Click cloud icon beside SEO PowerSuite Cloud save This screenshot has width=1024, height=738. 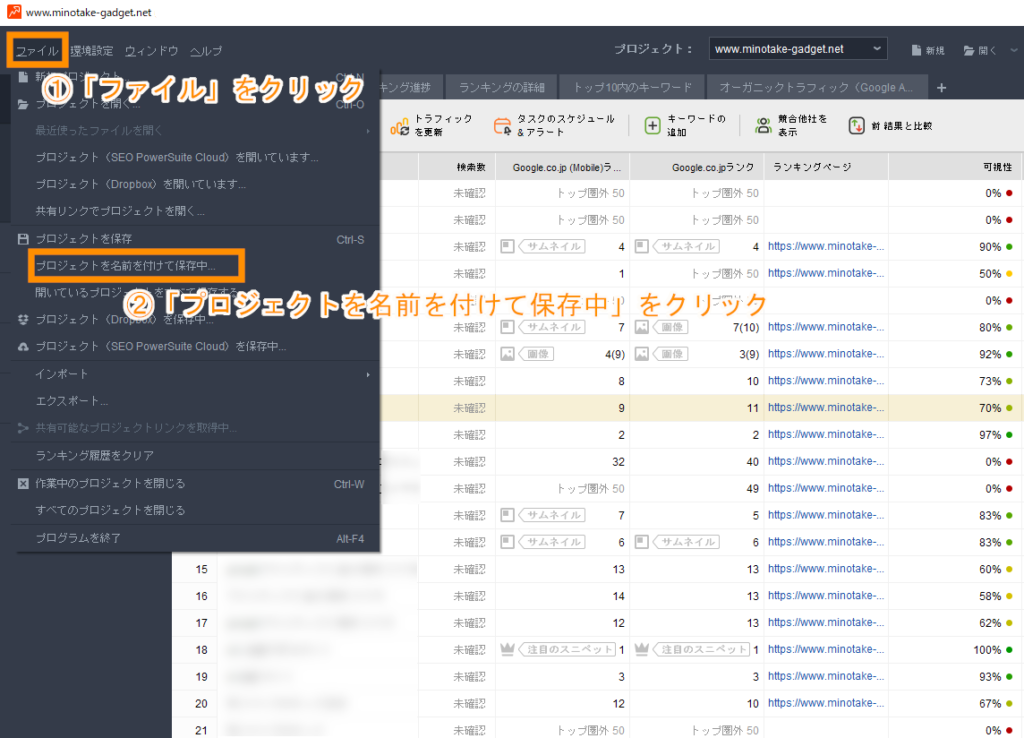click(24, 347)
